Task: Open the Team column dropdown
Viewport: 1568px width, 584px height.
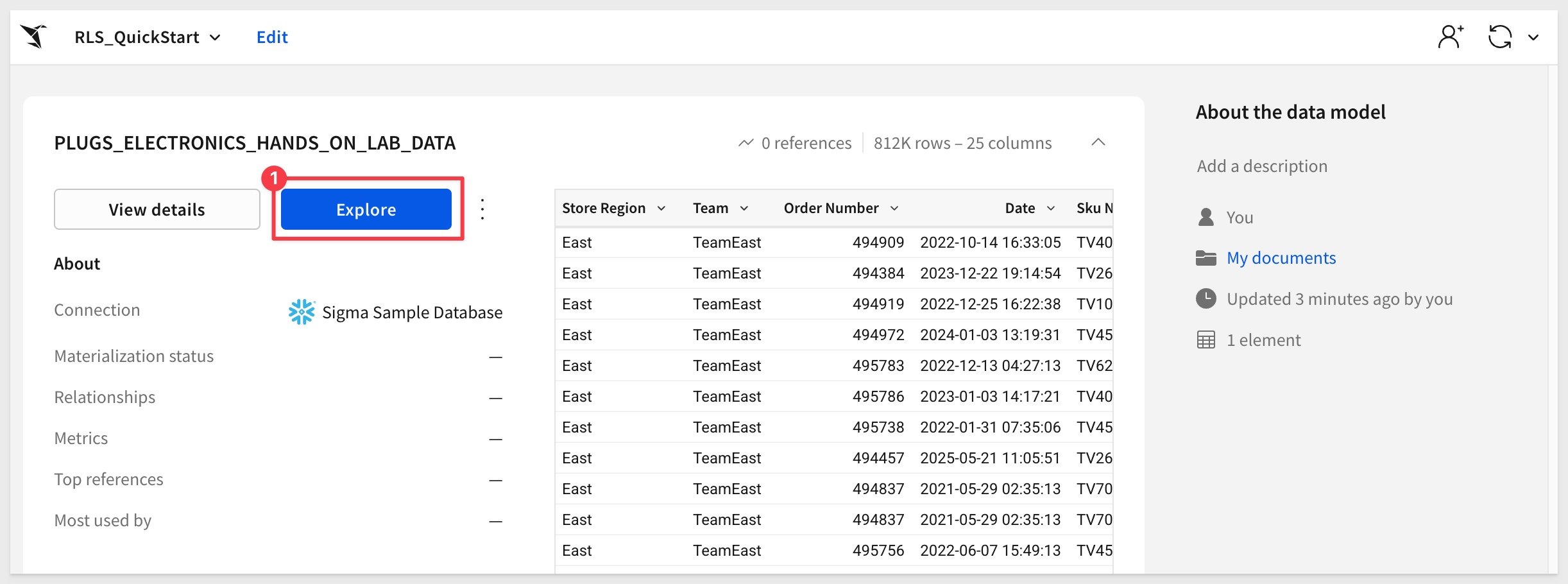Action: (x=744, y=209)
